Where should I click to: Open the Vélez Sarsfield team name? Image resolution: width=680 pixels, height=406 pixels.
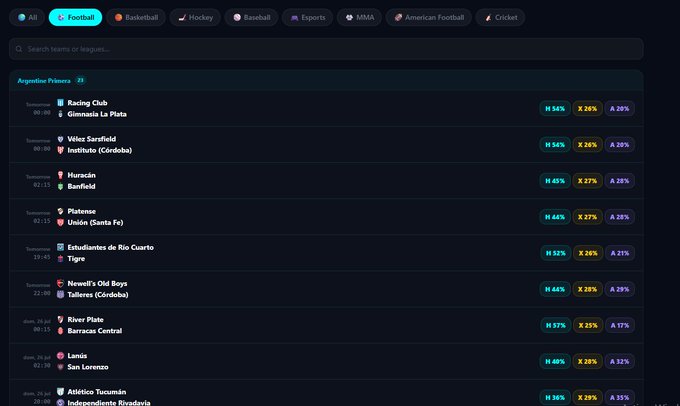pos(92,139)
